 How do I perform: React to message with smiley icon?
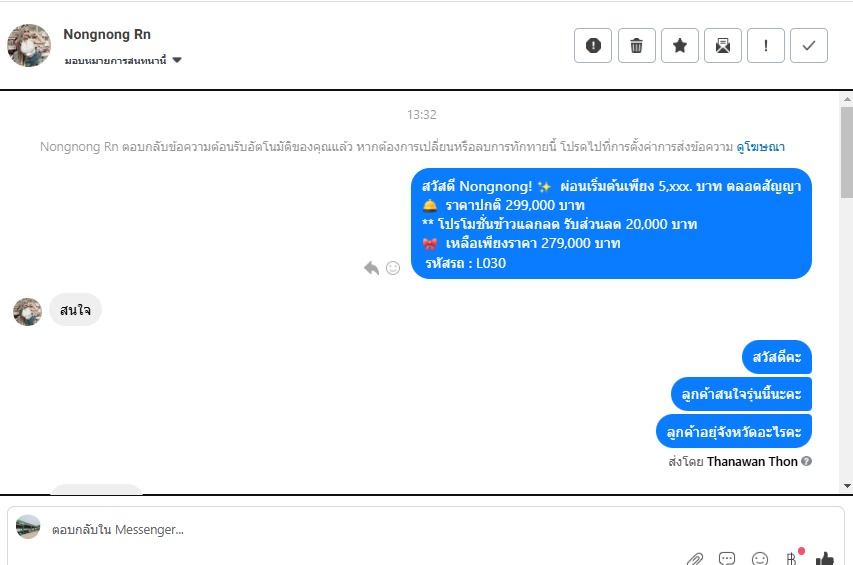393,268
